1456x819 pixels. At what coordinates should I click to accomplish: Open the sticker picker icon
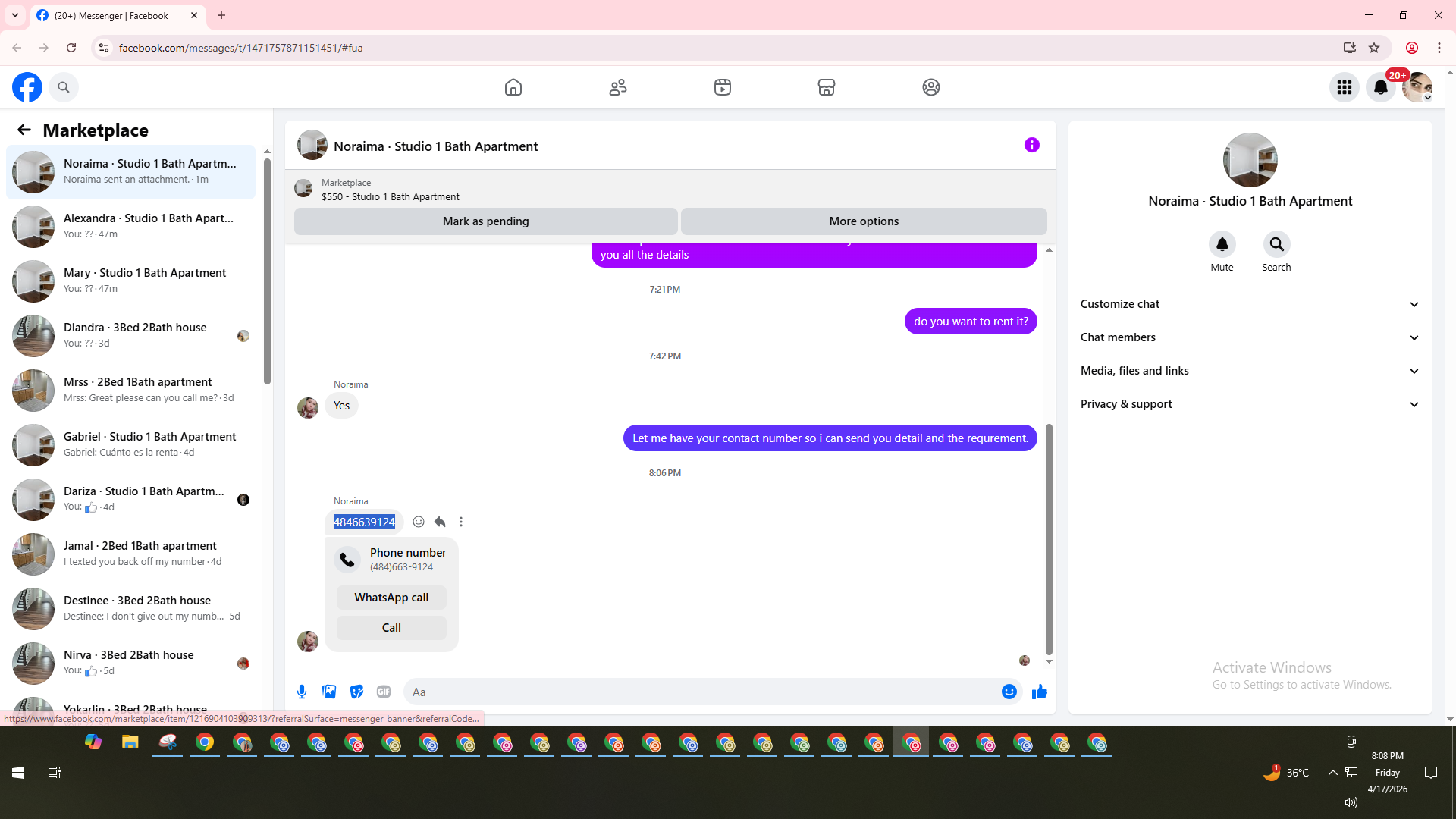tap(356, 692)
